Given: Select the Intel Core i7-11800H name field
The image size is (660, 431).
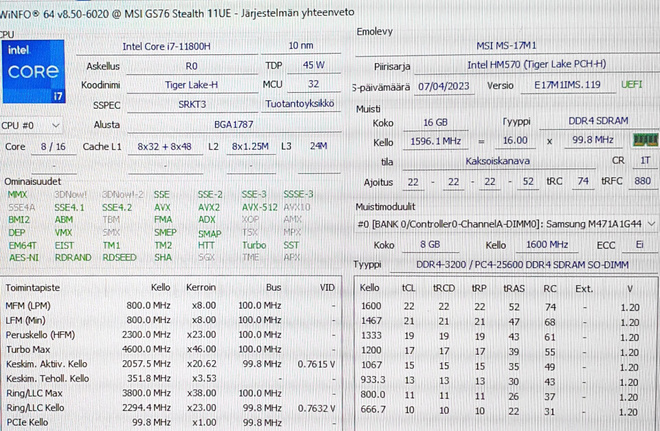Looking at the screenshot, I should (167, 46).
